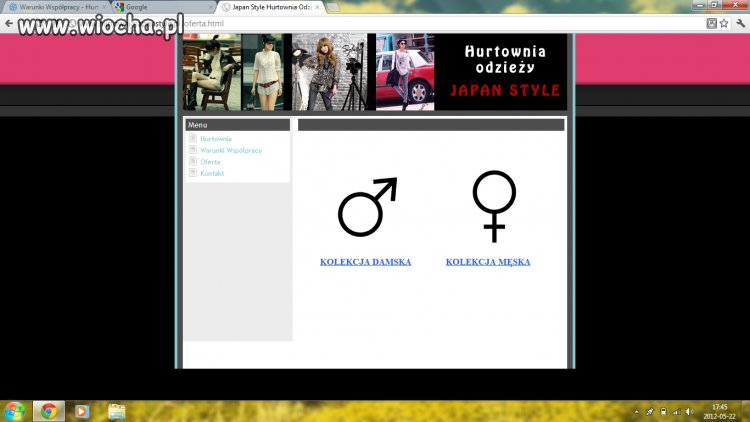Check the network signal tray icon
The width and height of the screenshot is (750, 422).
point(676,411)
